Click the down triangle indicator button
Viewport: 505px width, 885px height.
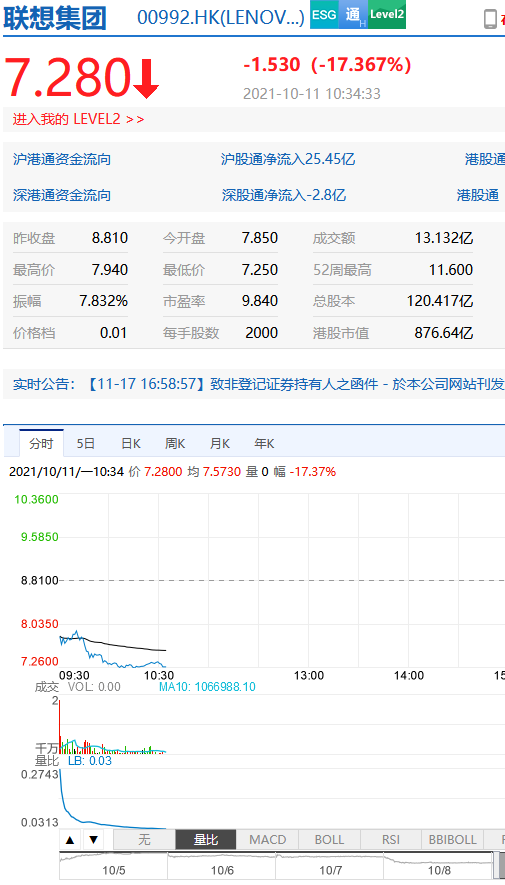pyautogui.click(x=94, y=840)
